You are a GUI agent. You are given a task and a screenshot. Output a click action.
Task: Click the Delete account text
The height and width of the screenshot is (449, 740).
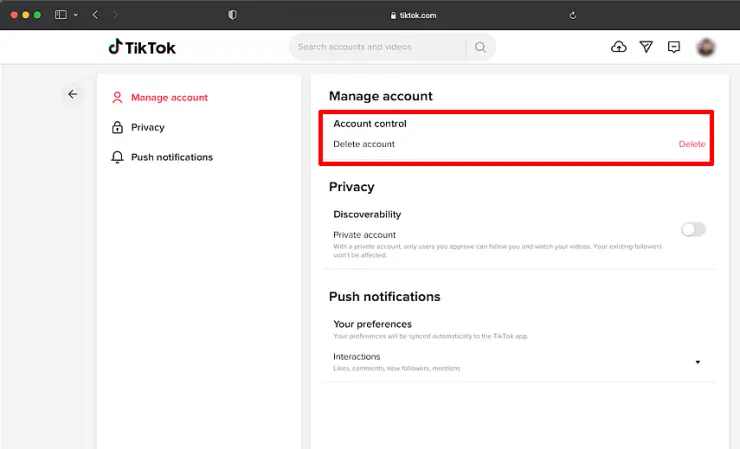pyautogui.click(x=364, y=144)
